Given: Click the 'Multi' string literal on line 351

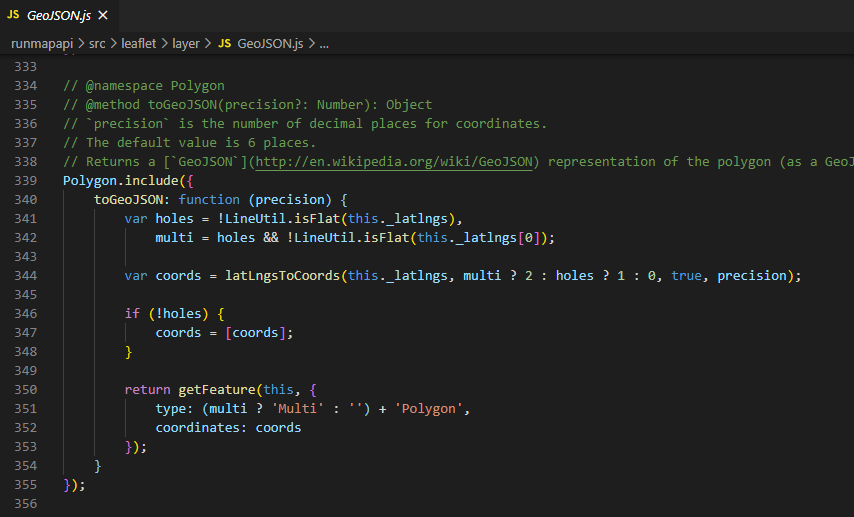Looking at the screenshot, I should pyautogui.click(x=297, y=409).
